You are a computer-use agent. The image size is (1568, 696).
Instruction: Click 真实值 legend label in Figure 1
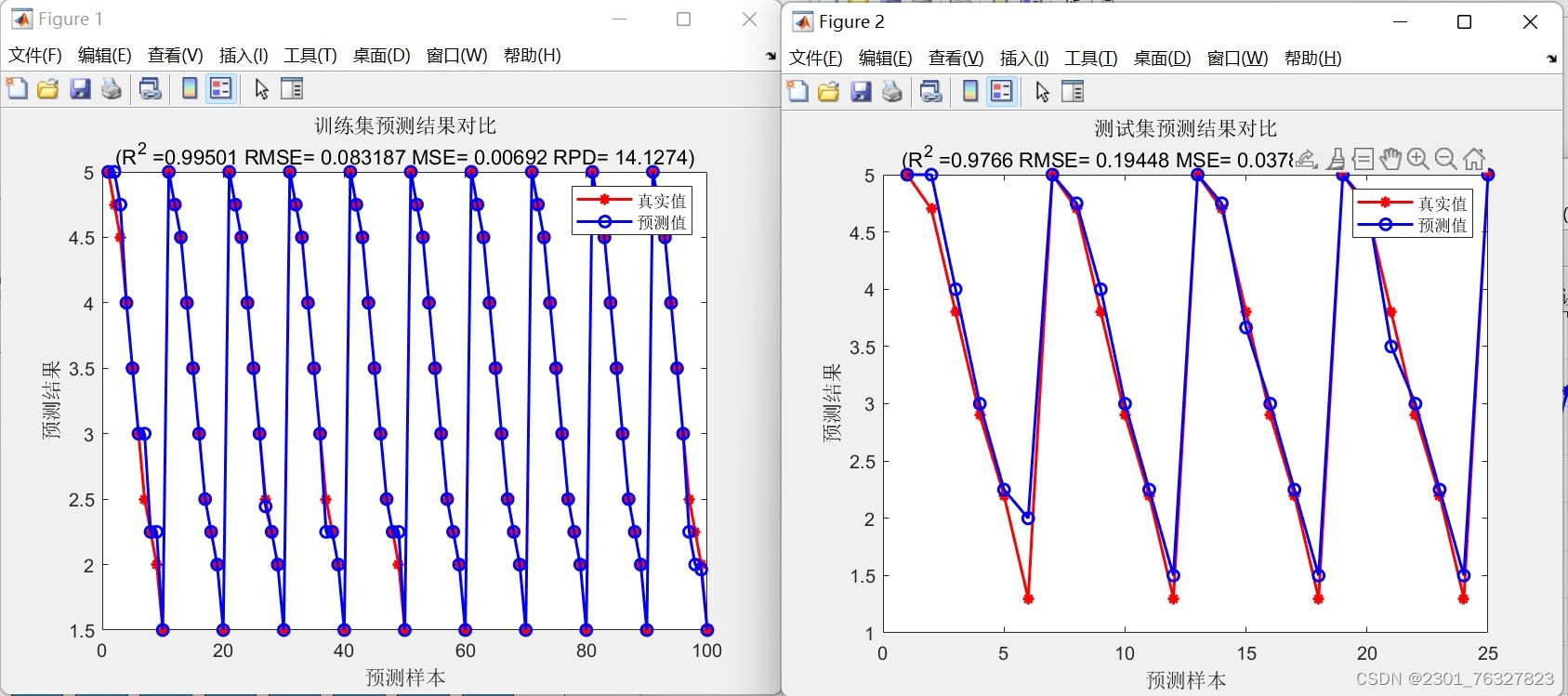coord(662,201)
